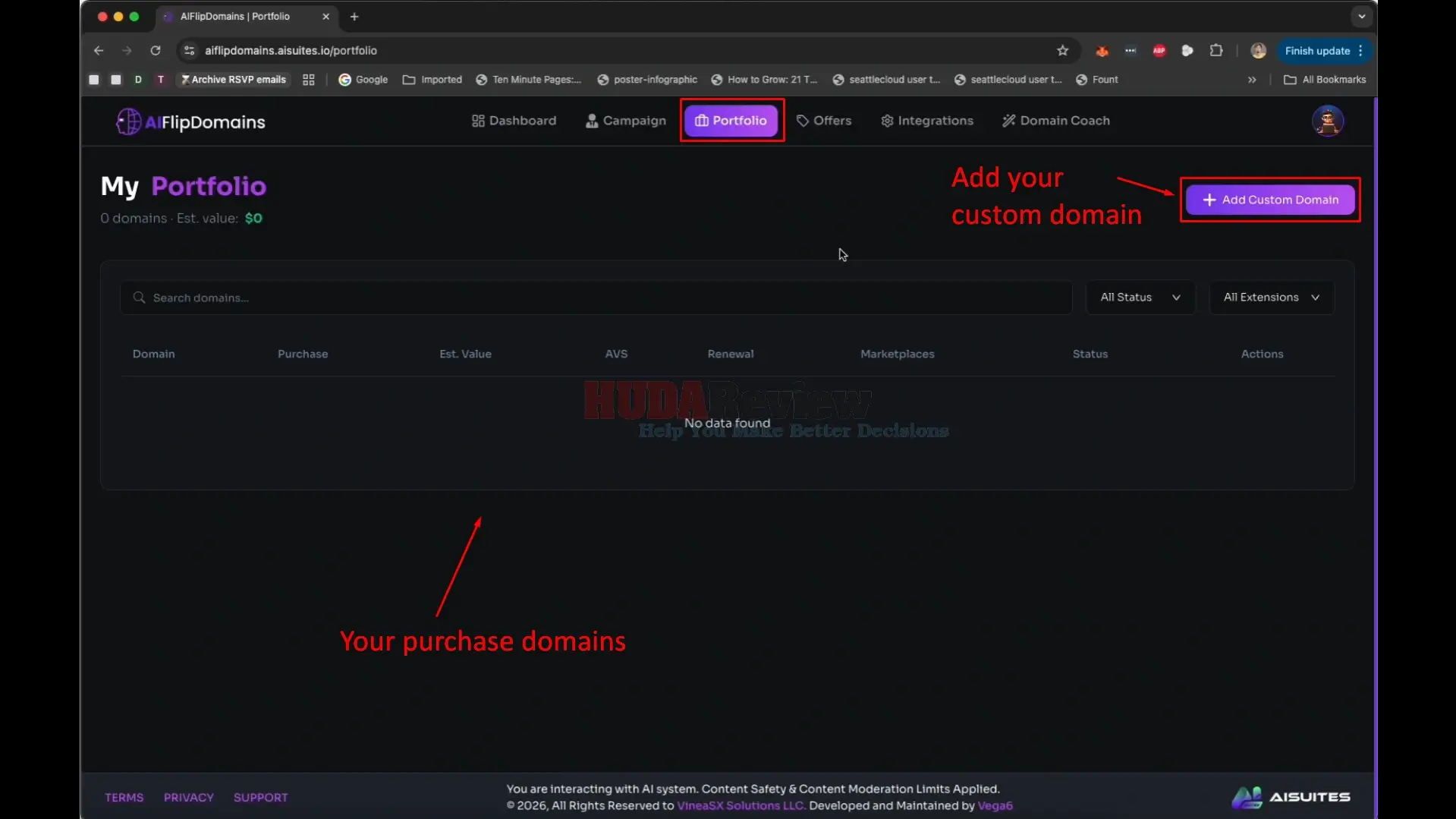Viewport: 1456px width, 819px height.
Task: Open the D bookmark icon
Action: point(138,80)
